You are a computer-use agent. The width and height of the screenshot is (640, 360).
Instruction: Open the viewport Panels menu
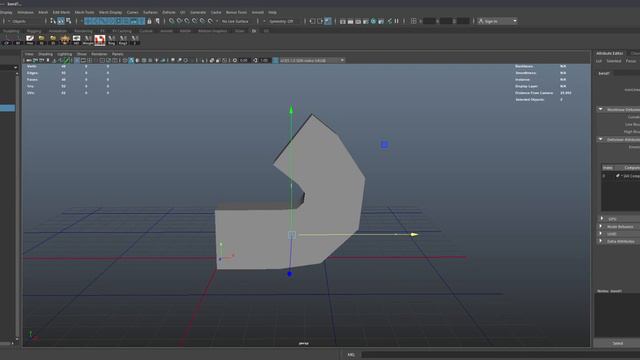(x=118, y=54)
